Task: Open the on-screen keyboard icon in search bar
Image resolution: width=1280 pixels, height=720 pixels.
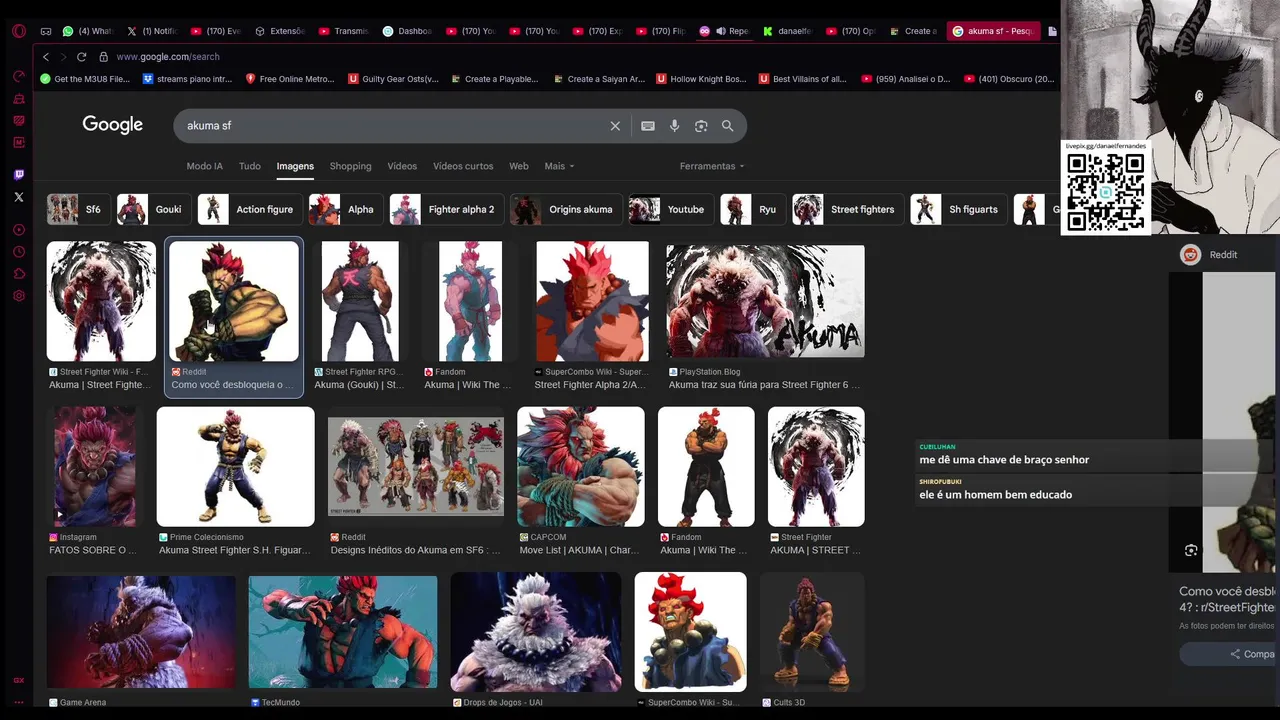Action: point(648,126)
